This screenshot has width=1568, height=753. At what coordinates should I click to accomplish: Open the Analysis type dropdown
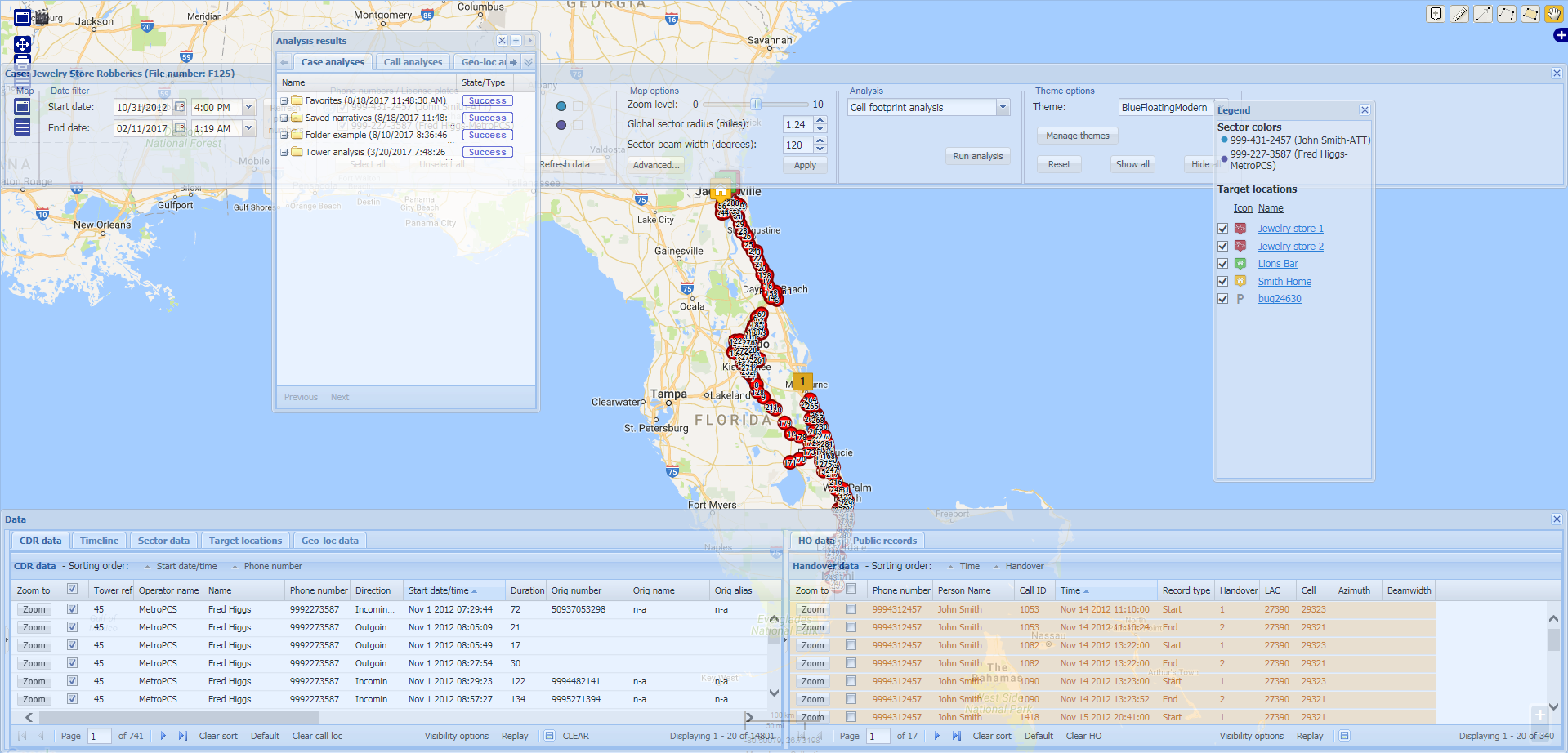(1003, 107)
